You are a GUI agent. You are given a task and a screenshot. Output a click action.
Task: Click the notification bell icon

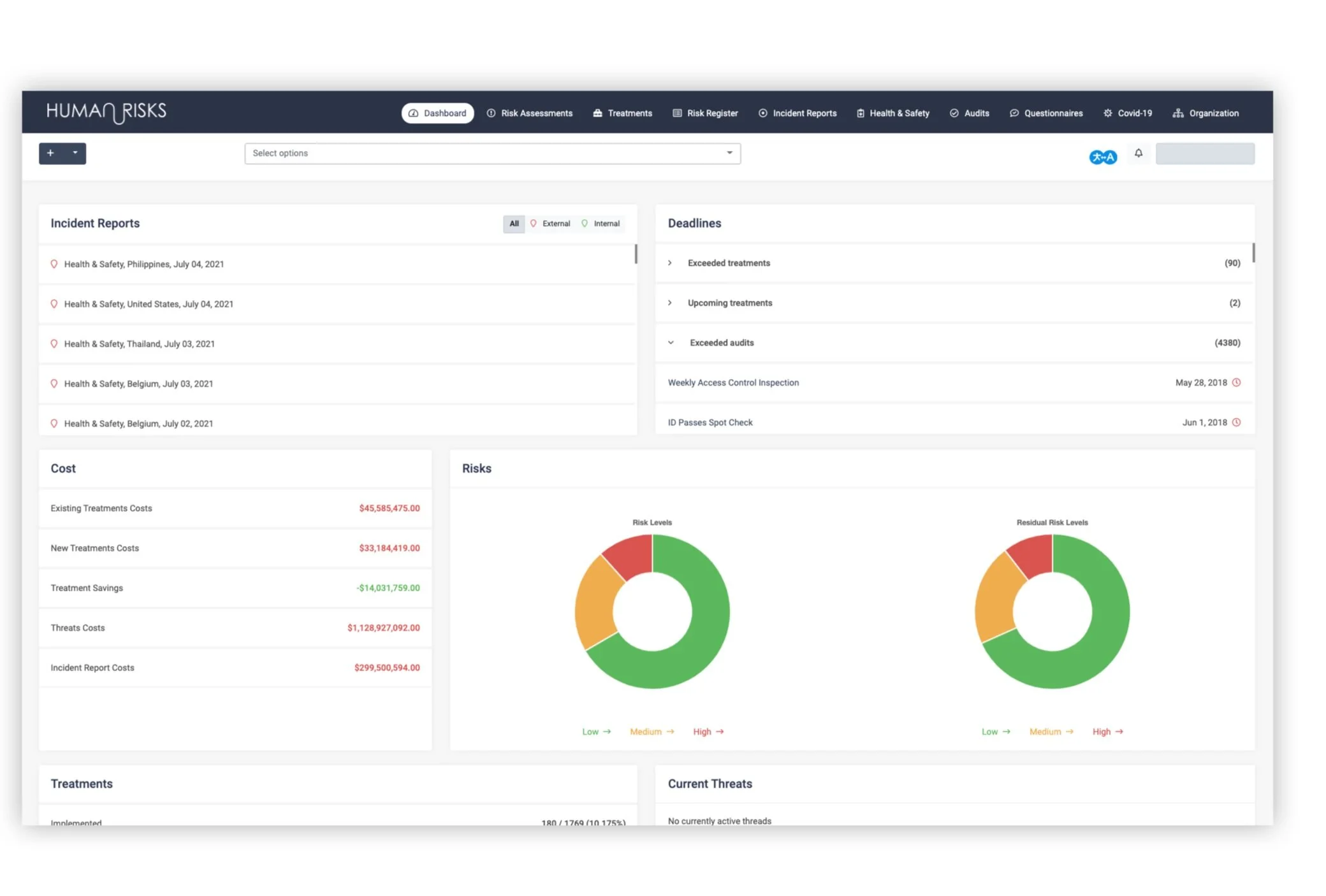(x=1138, y=153)
